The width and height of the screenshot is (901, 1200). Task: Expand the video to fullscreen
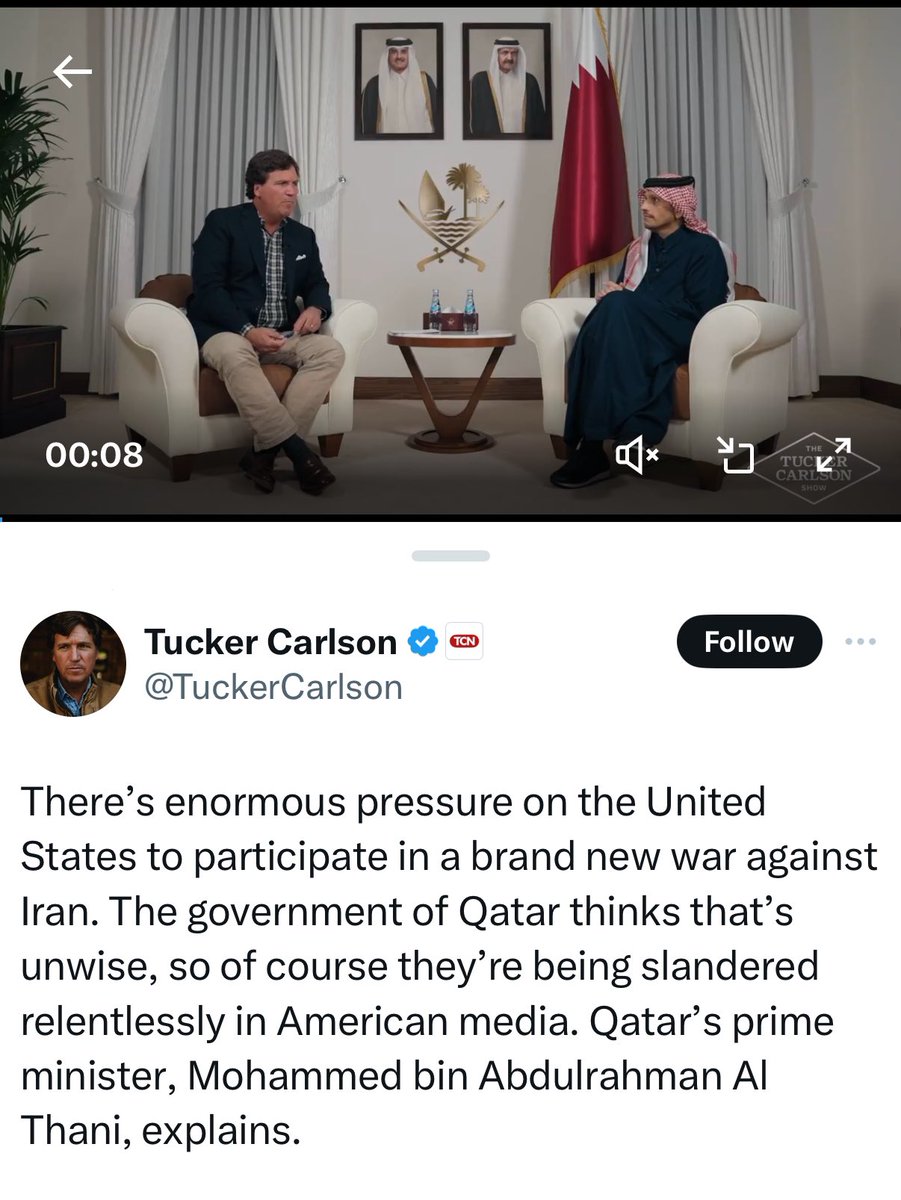(x=834, y=455)
